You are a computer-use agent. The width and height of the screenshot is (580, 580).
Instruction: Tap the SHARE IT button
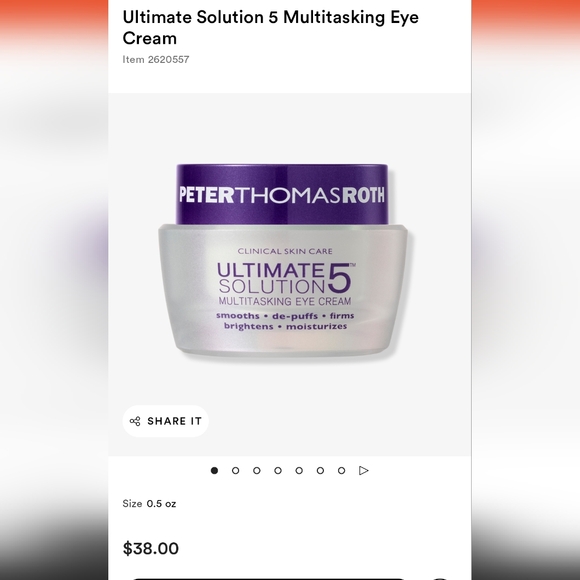[165, 421]
